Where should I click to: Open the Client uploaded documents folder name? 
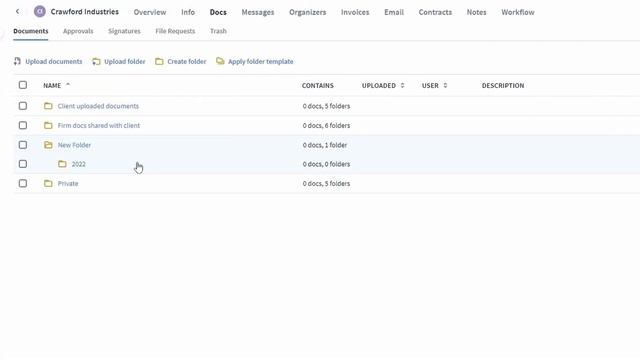click(x=98, y=106)
